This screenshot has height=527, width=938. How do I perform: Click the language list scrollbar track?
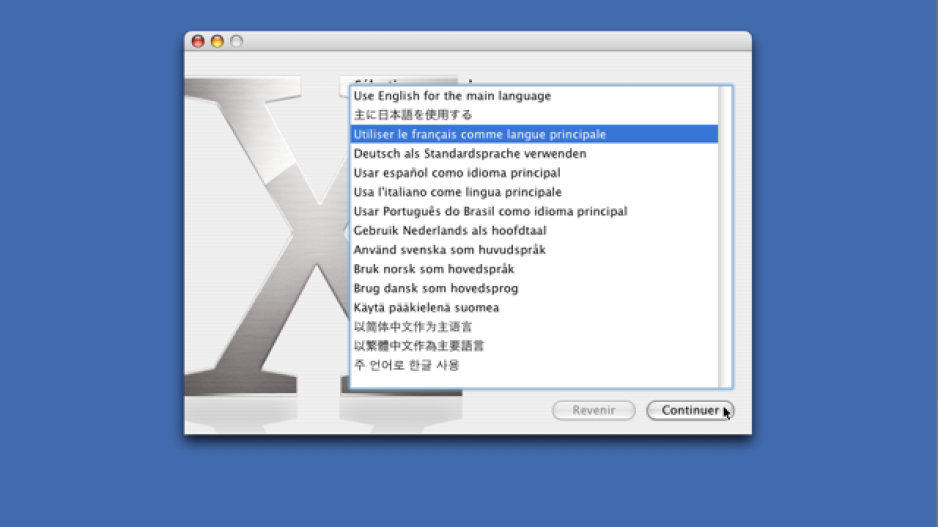coord(725,237)
